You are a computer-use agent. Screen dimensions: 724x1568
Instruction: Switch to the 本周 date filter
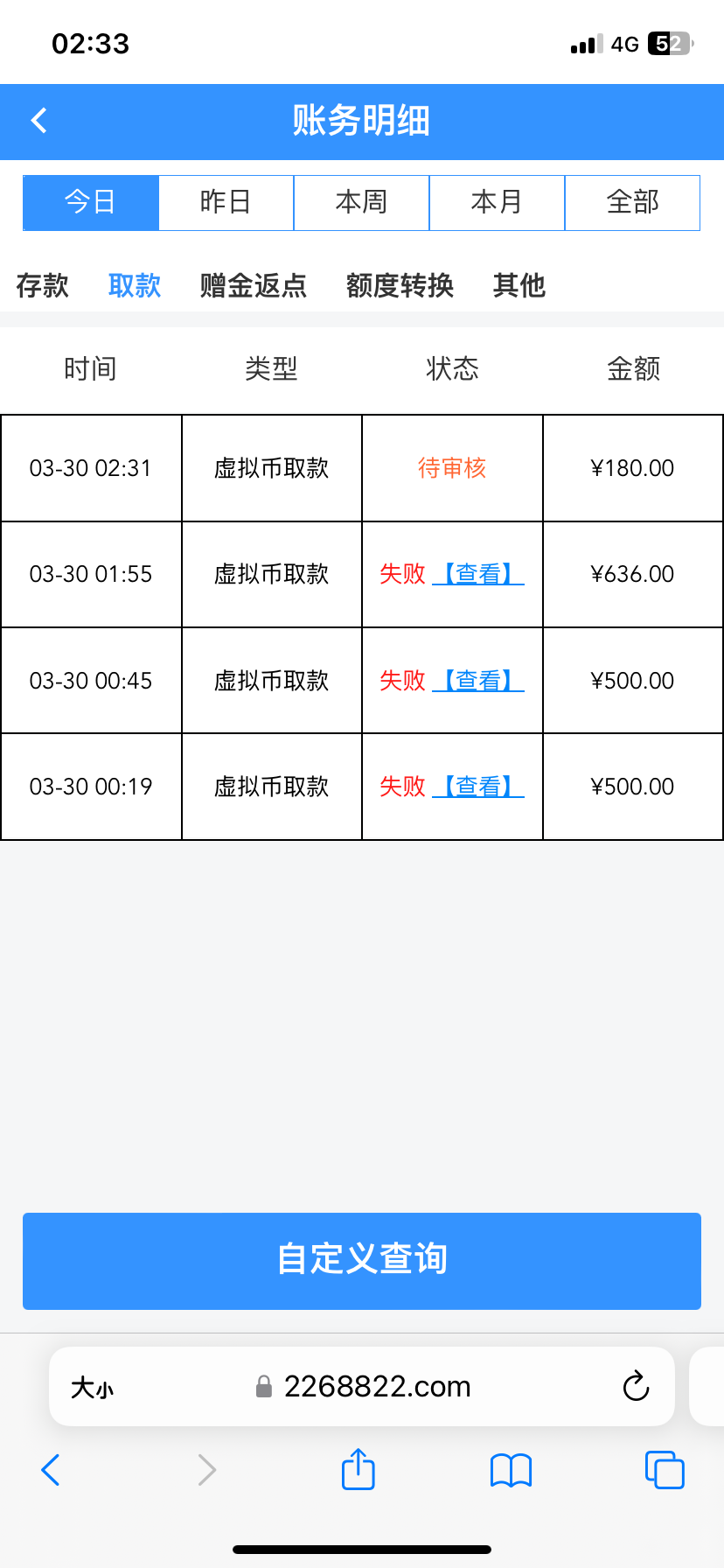(x=361, y=202)
